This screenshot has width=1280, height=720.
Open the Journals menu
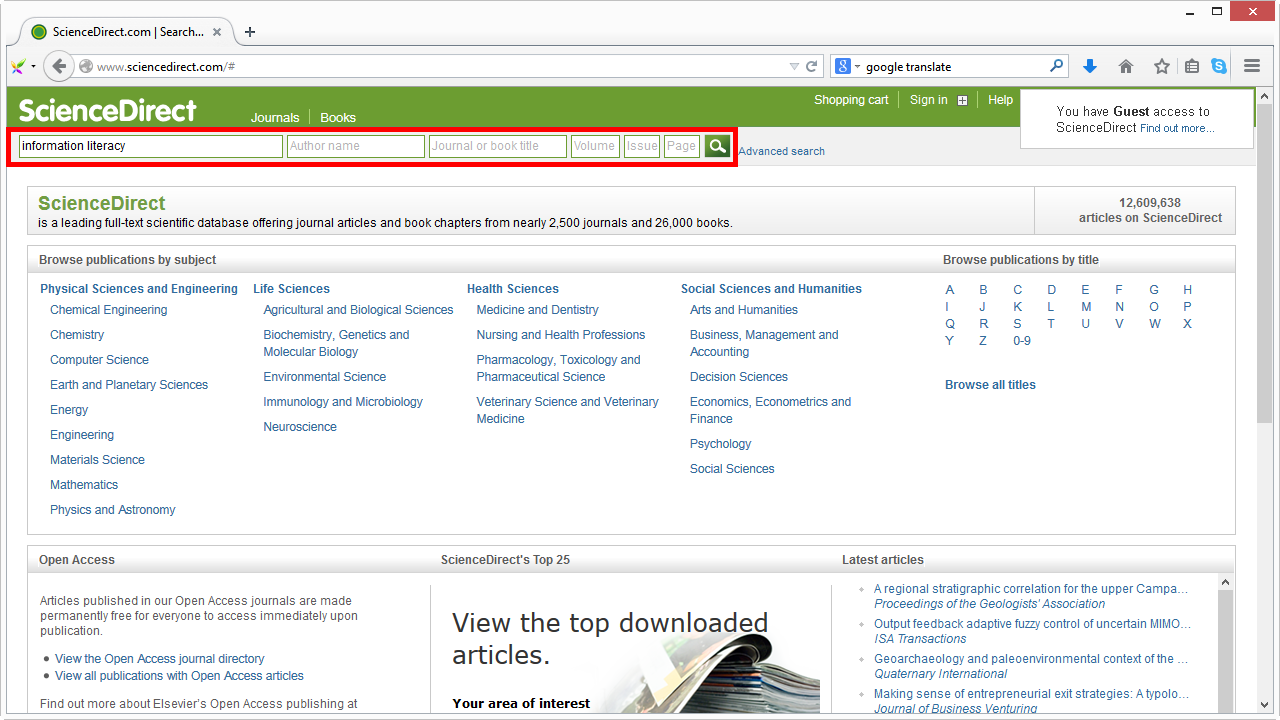275,117
